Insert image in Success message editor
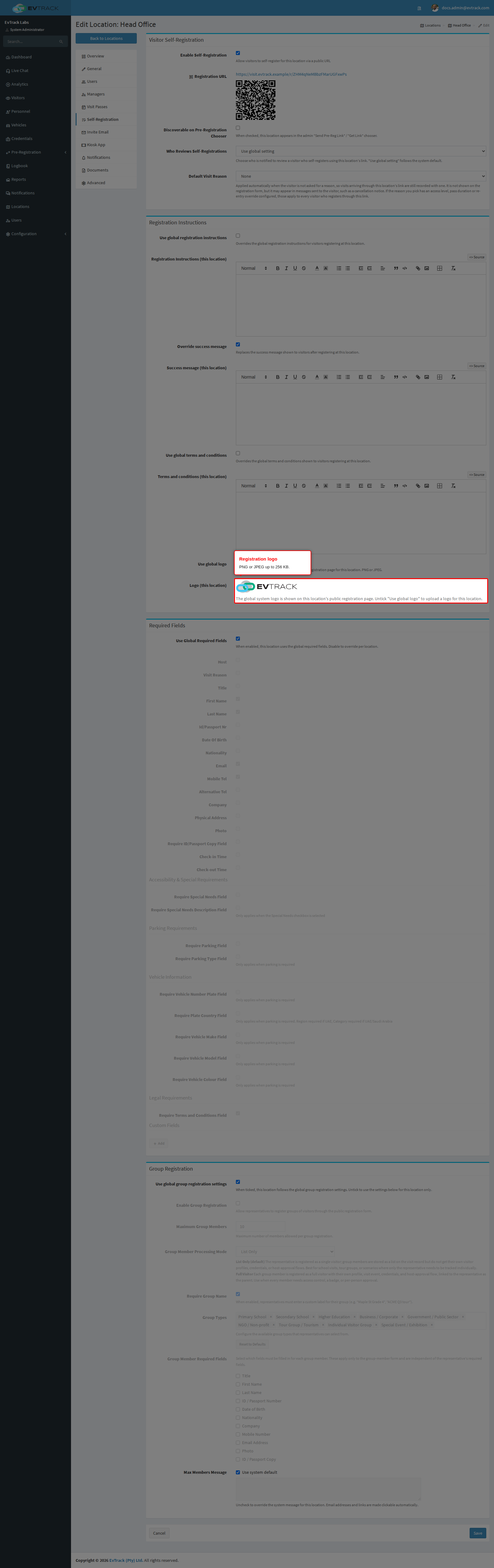 tap(426, 377)
